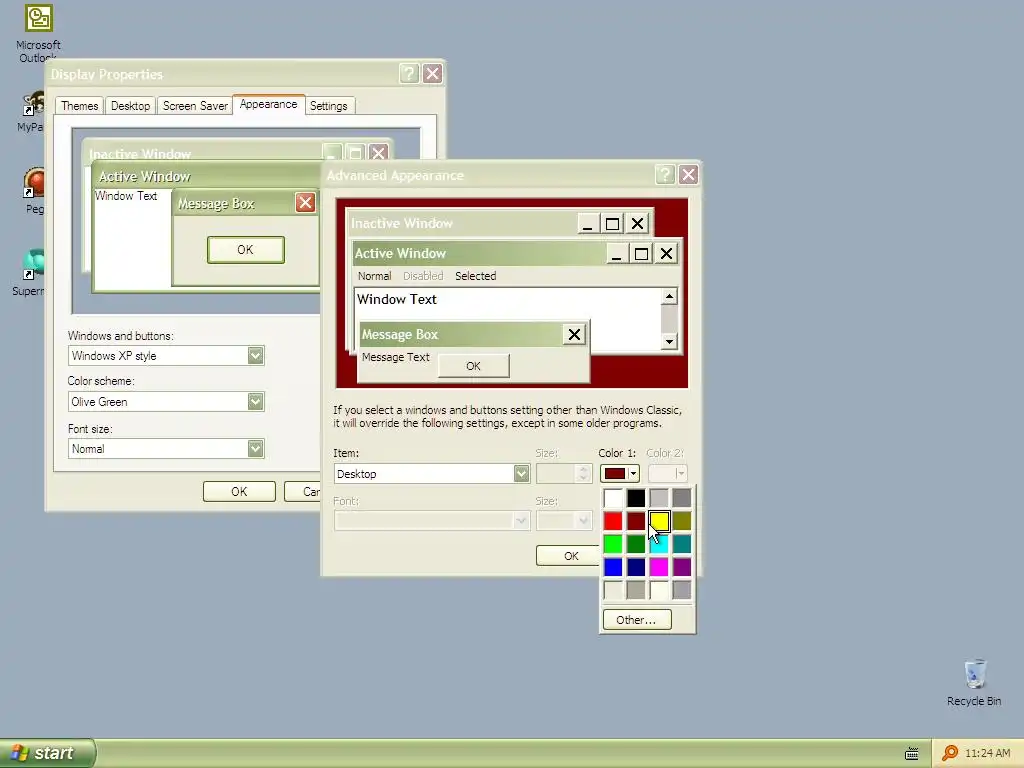The height and width of the screenshot is (768, 1024).
Task: Close the Advanced Appearance dialog
Action: coord(688,174)
